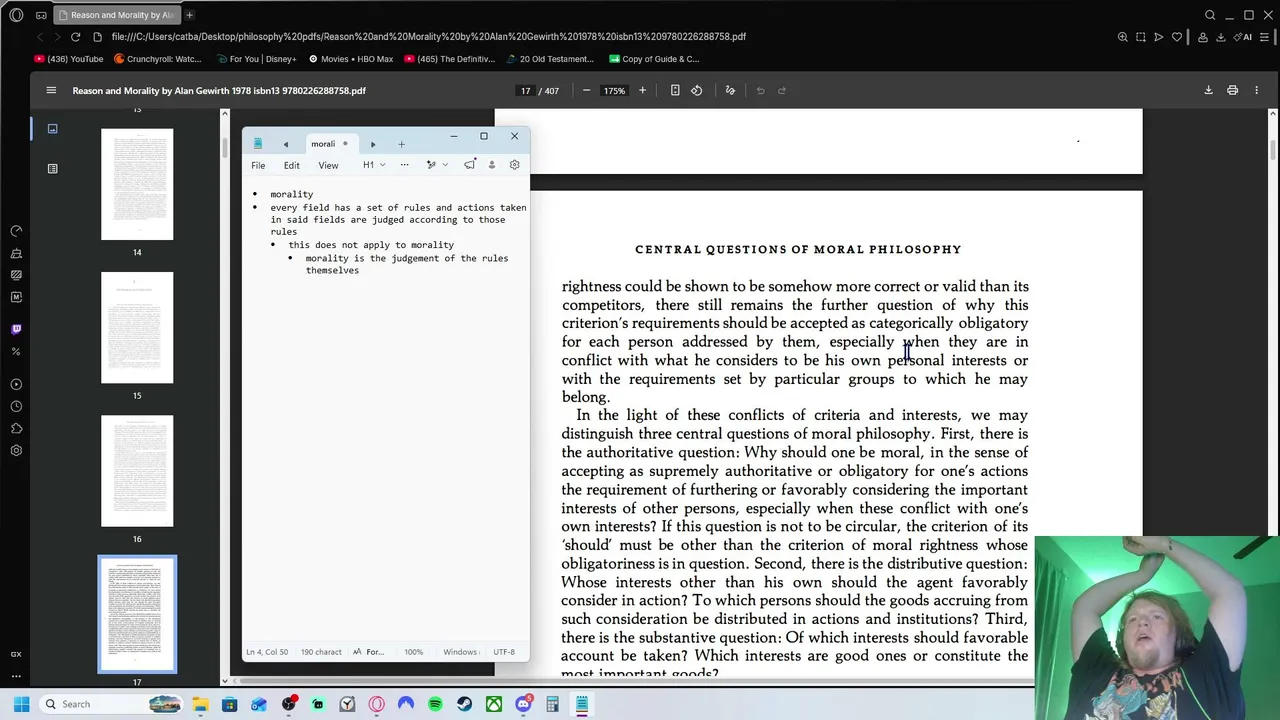Click the Opera snapshot capture icon
Image resolution: width=1280 pixels, height=720 pixels.
(1140, 37)
